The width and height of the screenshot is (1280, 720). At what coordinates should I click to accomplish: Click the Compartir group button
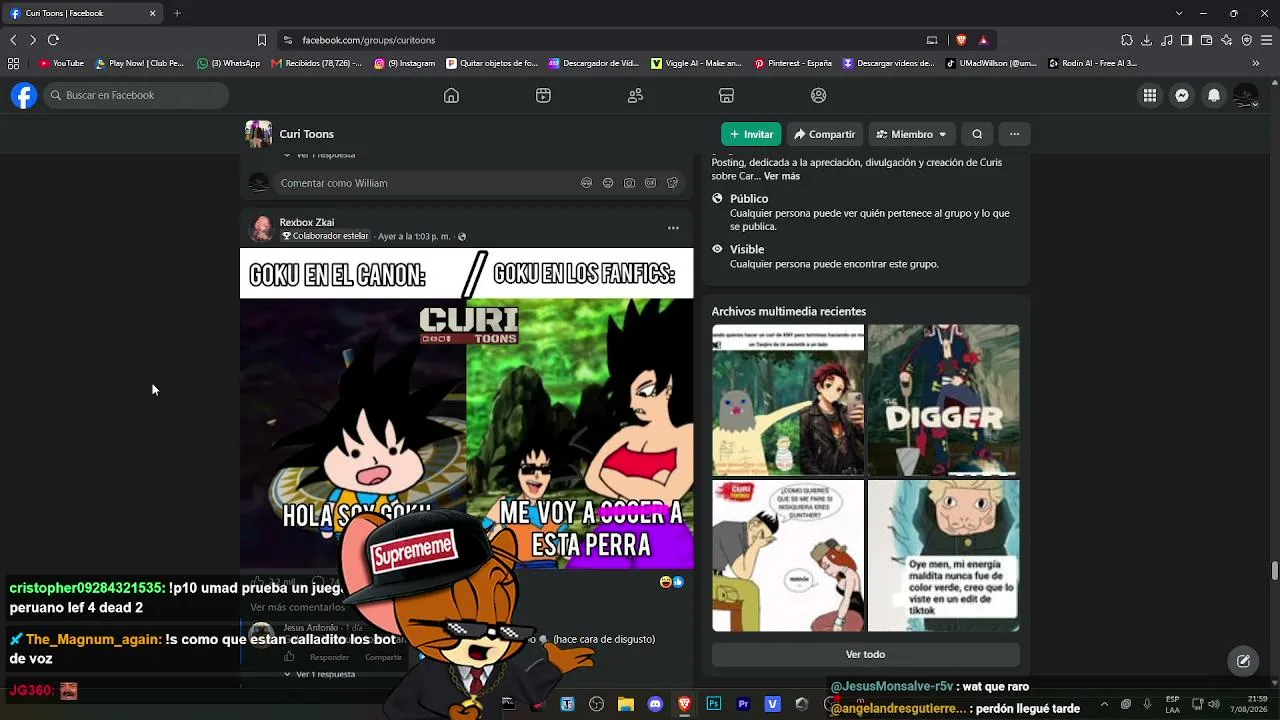[x=824, y=134]
